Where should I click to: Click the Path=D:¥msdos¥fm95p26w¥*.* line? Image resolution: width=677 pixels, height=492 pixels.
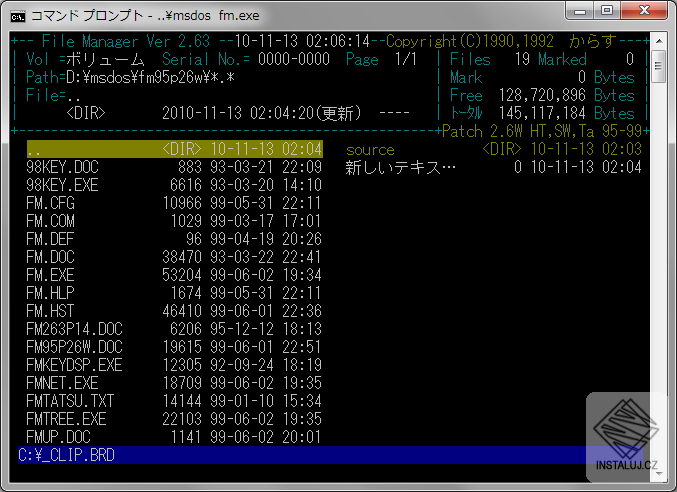point(130,77)
